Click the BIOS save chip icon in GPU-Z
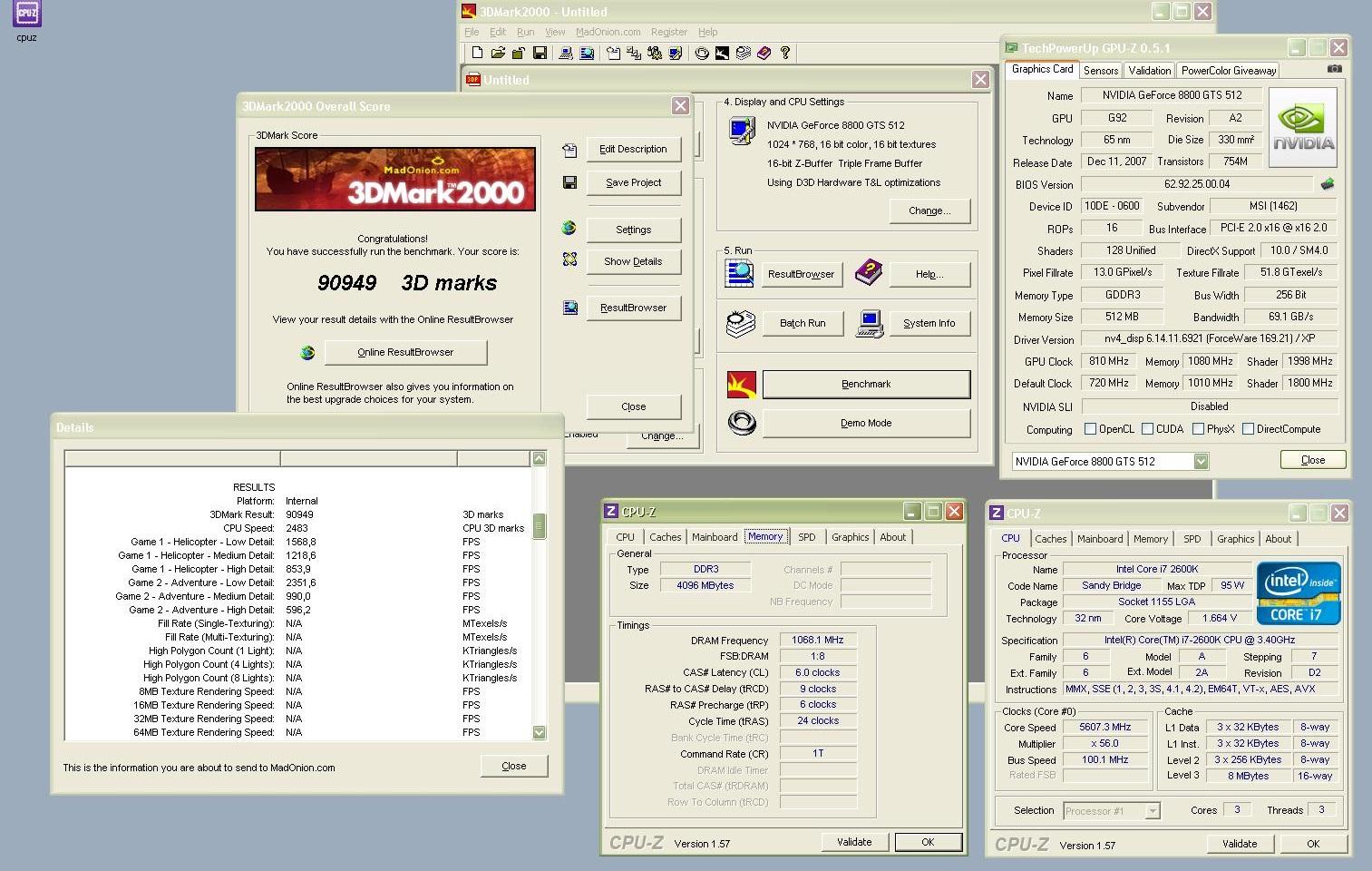This screenshot has width=1372, height=871. click(x=1328, y=183)
